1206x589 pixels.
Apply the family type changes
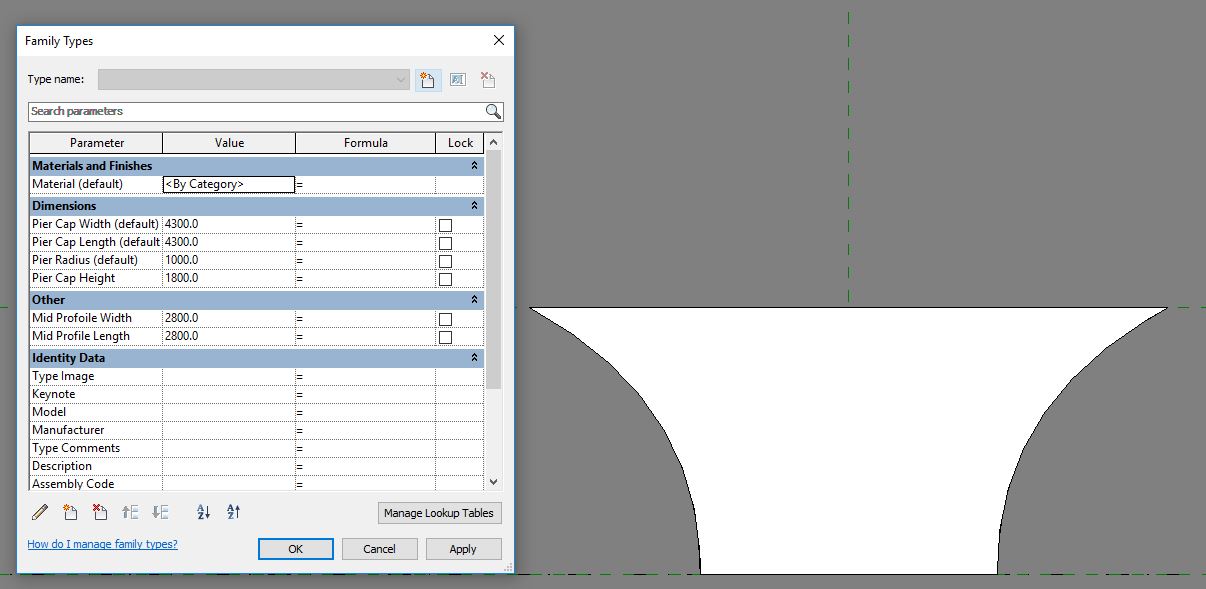[x=463, y=548]
